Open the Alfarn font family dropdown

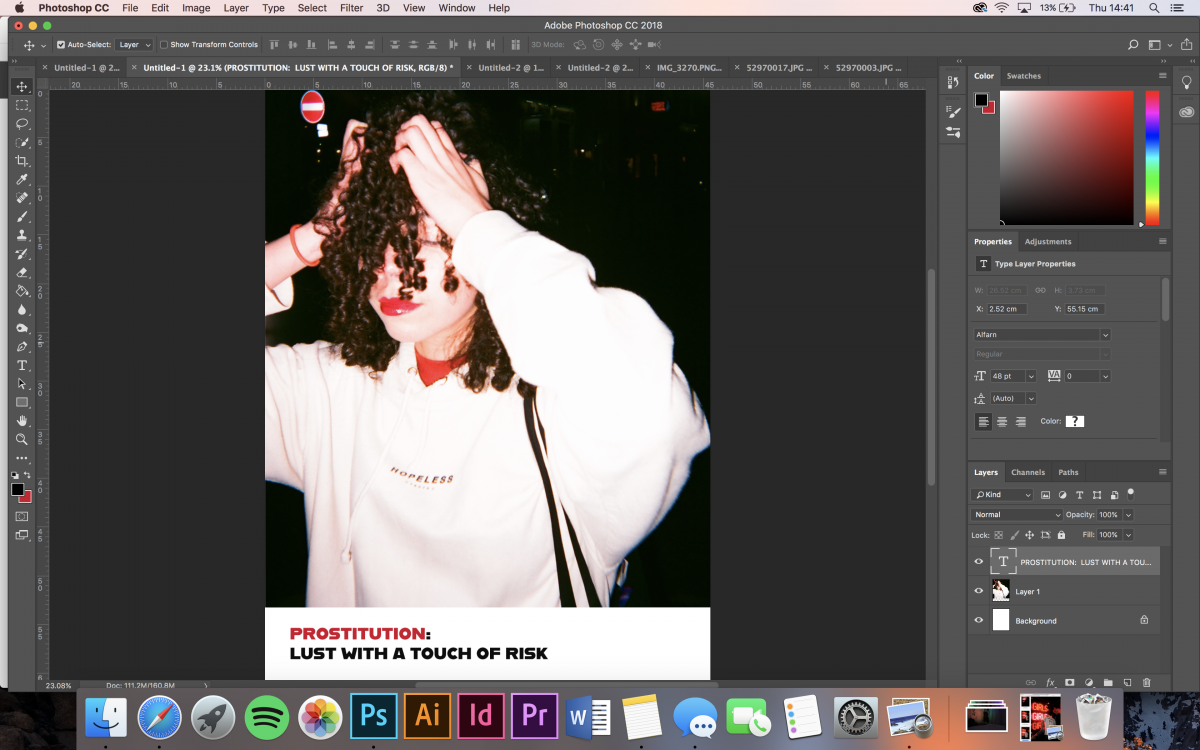1104,335
